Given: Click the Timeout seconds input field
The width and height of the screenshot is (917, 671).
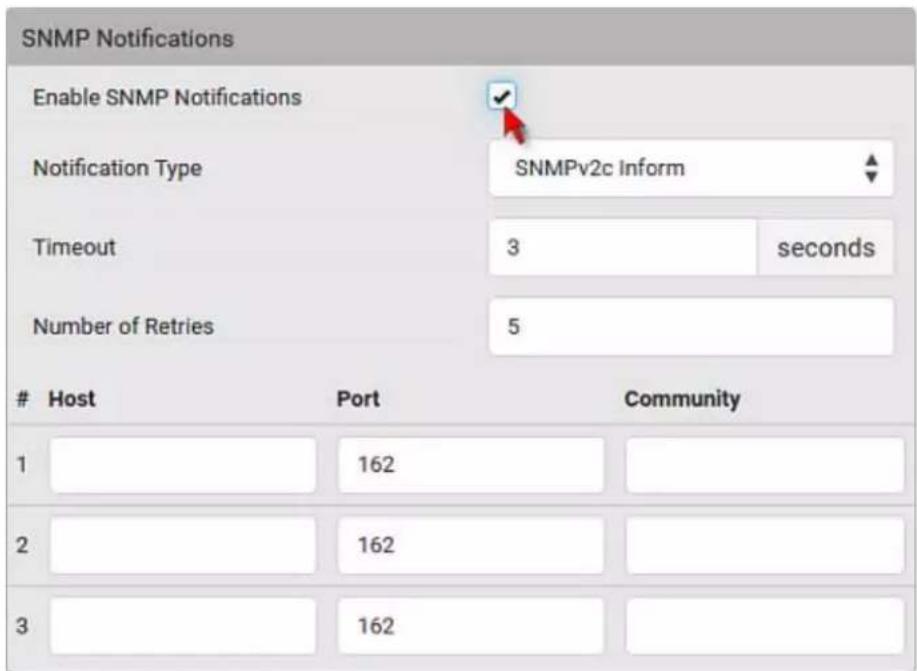Looking at the screenshot, I should pyautogui.click(x=623, y=247).
